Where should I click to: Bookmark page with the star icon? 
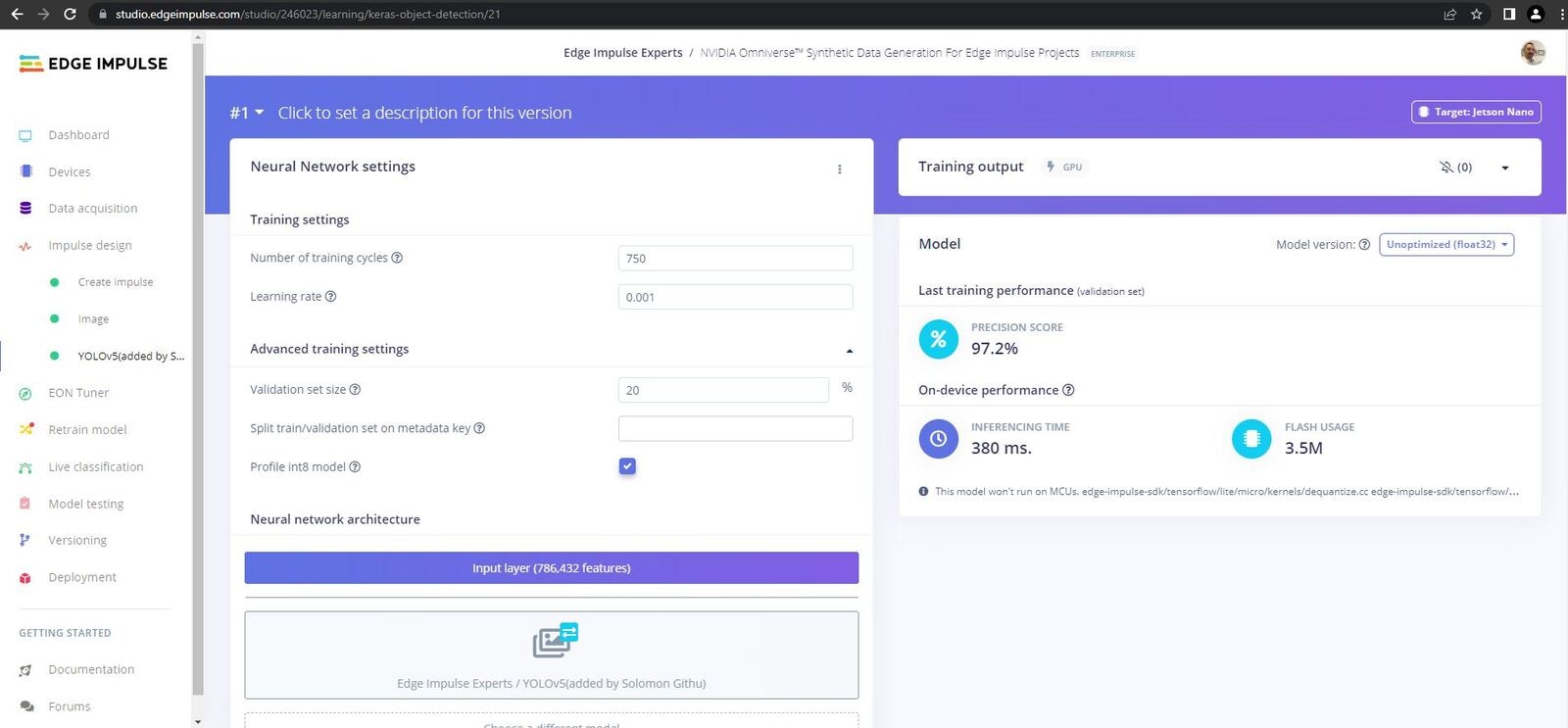pyautogui.click(x=1477, y=14)
